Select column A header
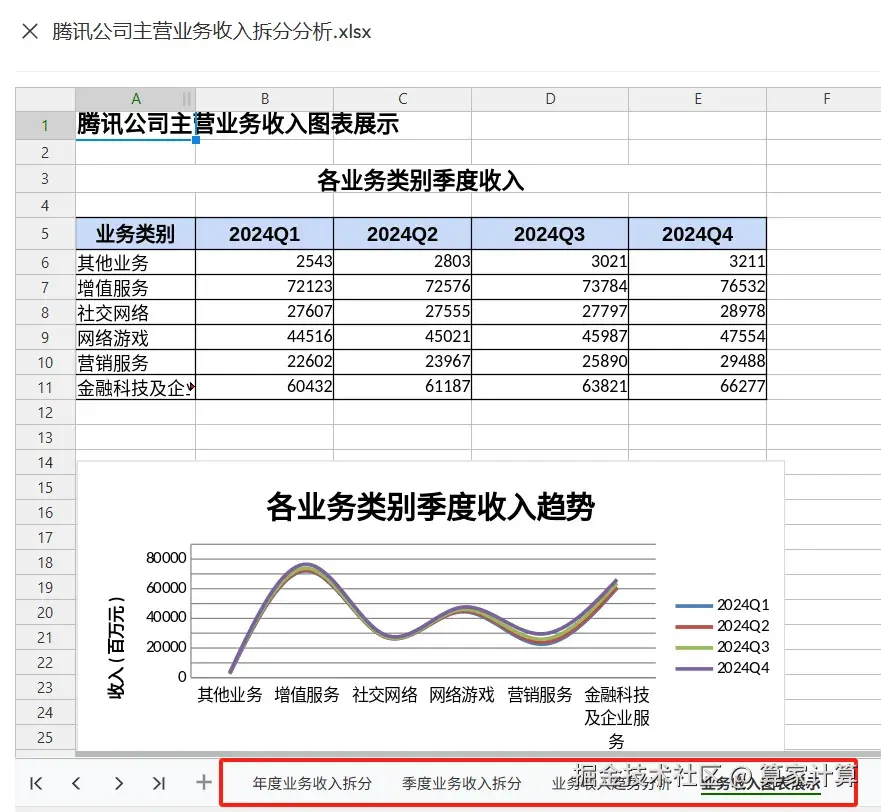The height and width of the screenshot is (812, 881). [135, 99]
